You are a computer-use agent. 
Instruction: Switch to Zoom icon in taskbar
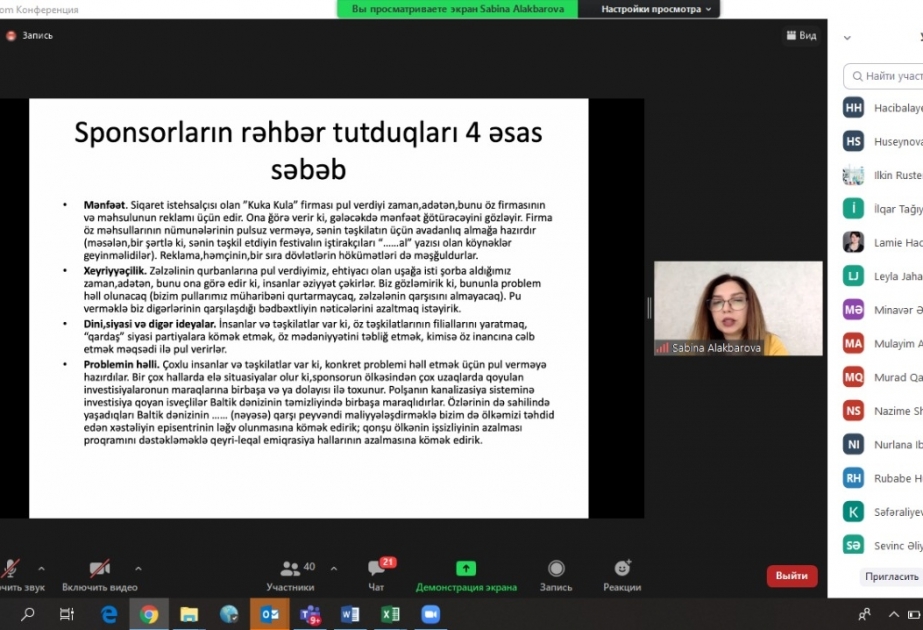430,615
